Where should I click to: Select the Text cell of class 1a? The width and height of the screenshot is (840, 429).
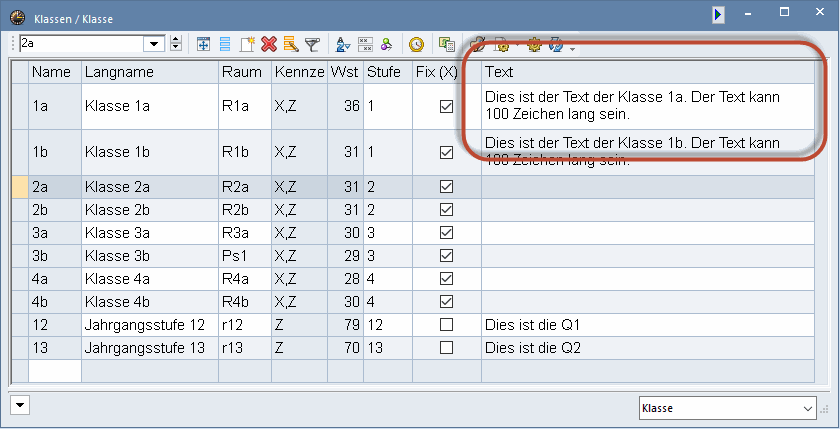tap(648, 107)
